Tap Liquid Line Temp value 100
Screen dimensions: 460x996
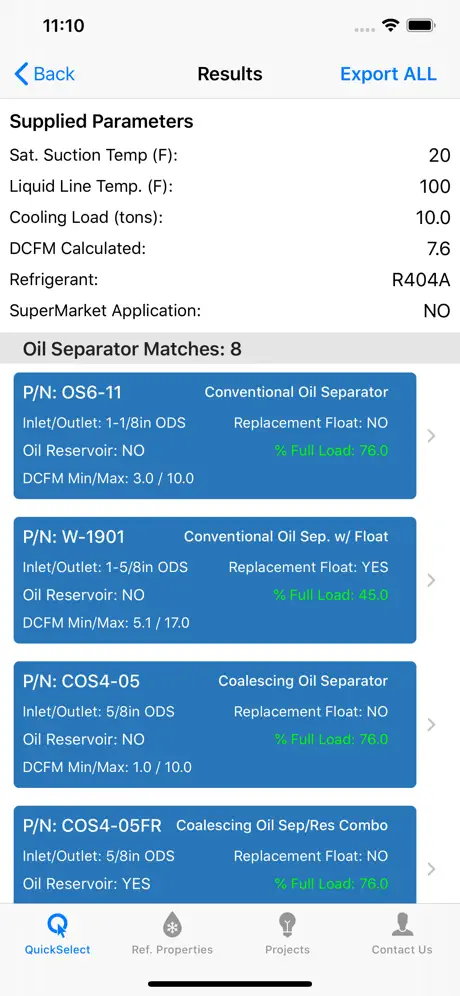click(x=435, y=187)
